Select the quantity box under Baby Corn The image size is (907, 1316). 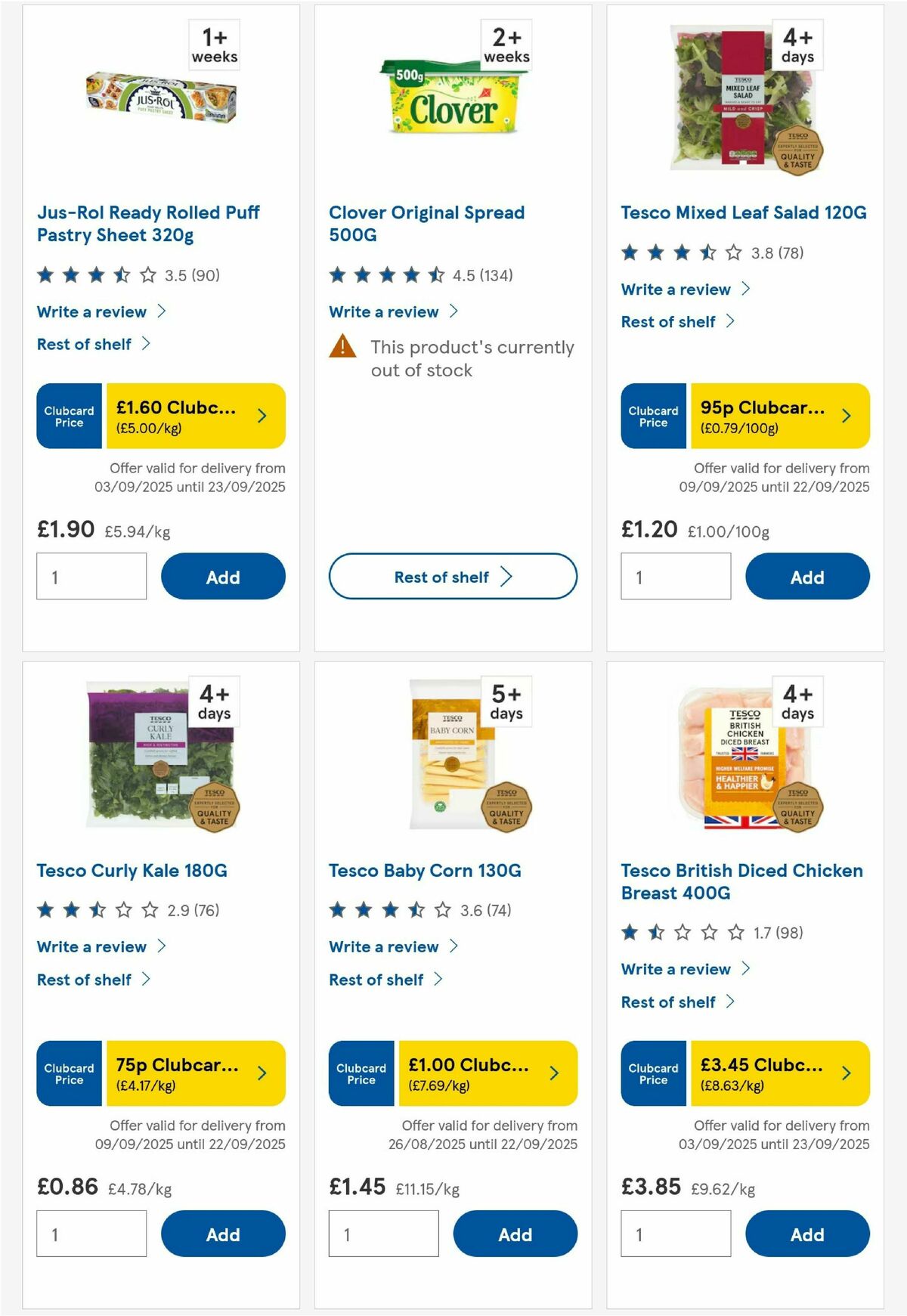point(384,1233)
